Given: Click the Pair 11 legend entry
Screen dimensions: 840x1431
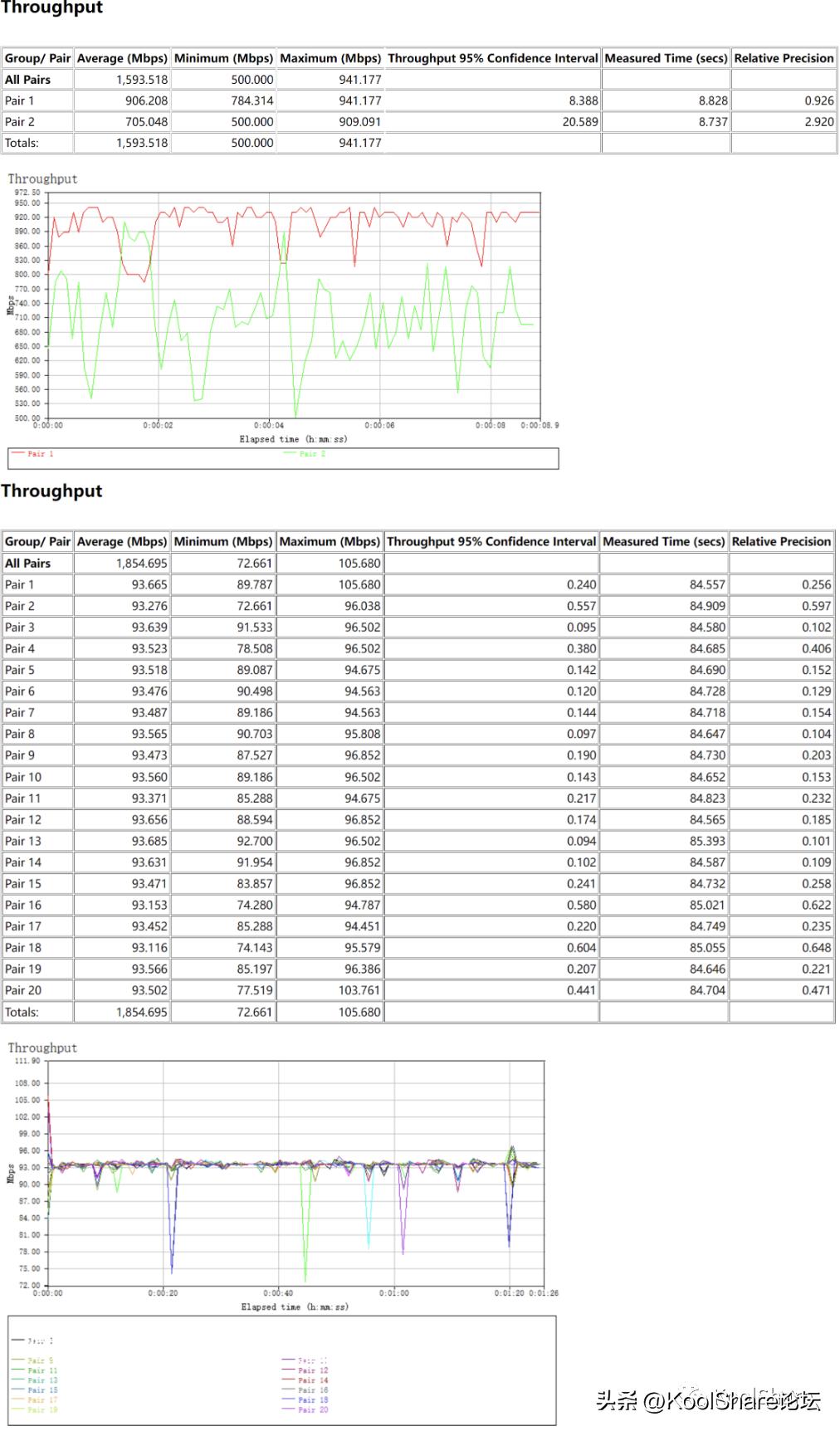Looking at the screenshot, I should 35,1370.
